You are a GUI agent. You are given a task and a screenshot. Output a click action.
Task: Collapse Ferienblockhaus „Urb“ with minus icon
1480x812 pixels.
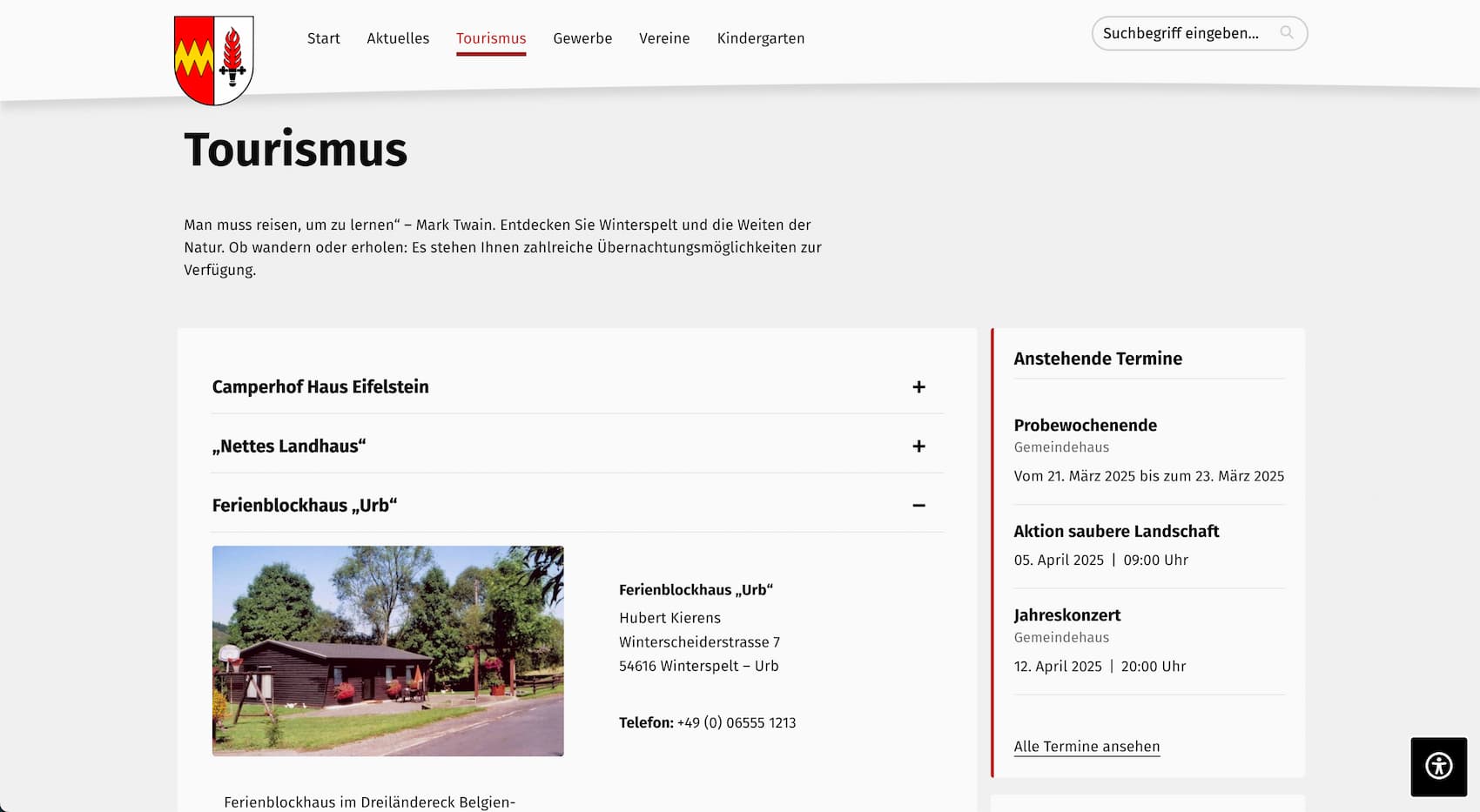[918, 506]
